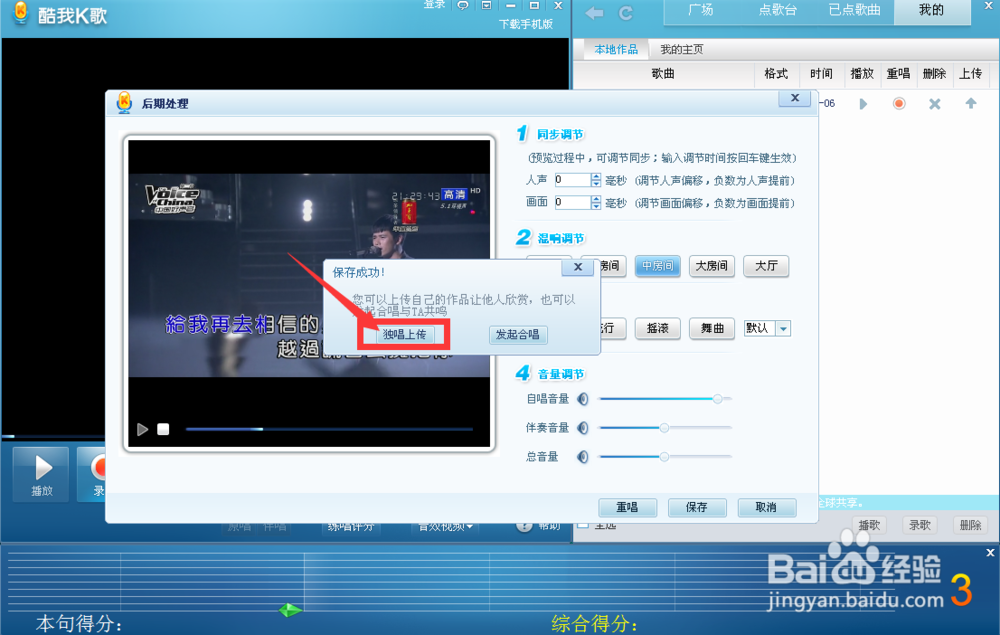
Task: Select the 中房间 reverb option
Action: click(658, 266)
